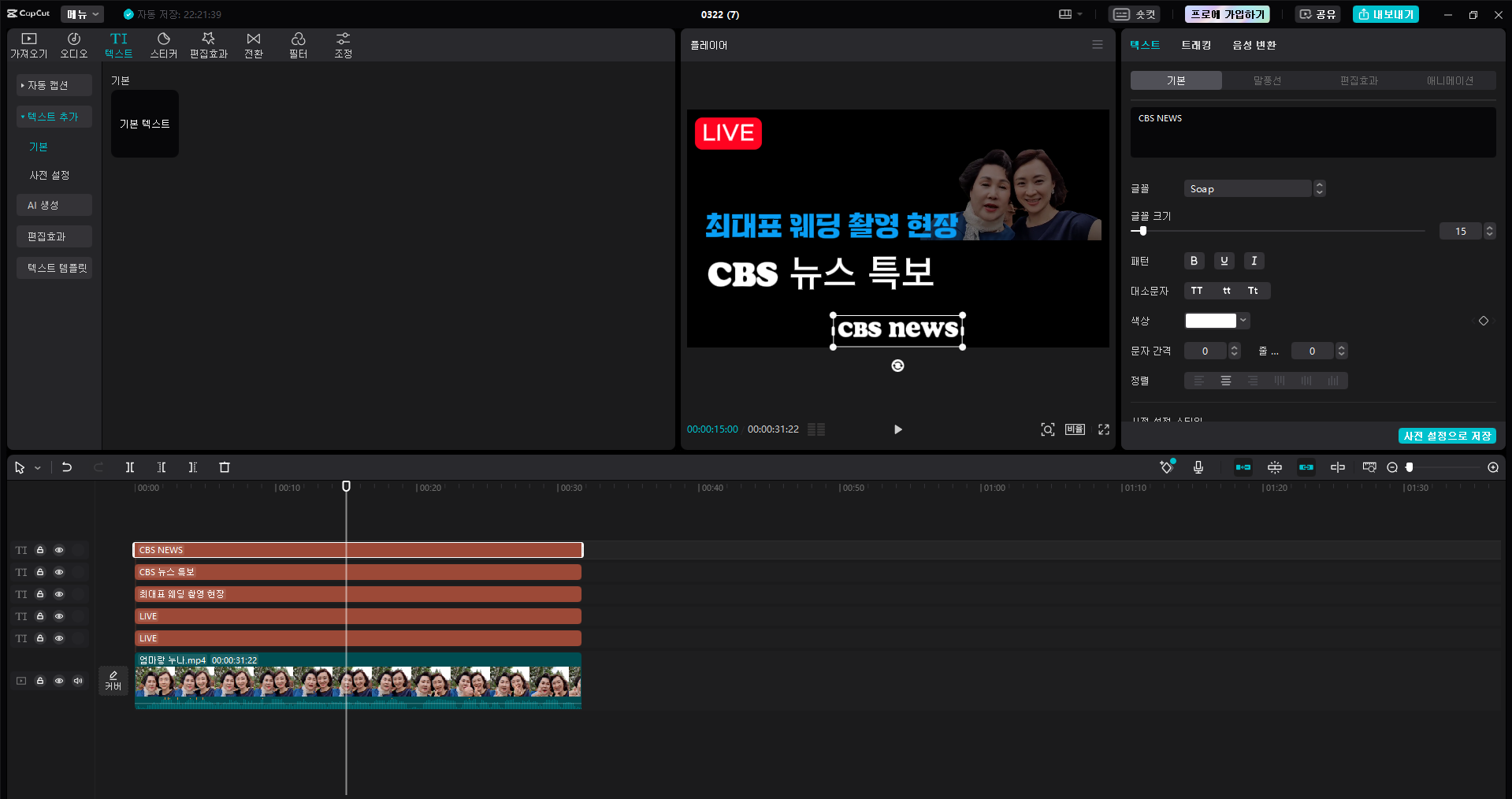Screen dimensions: 1512x799
Task: Toggle linkage in timeline toolbar
Action: 1306,467
